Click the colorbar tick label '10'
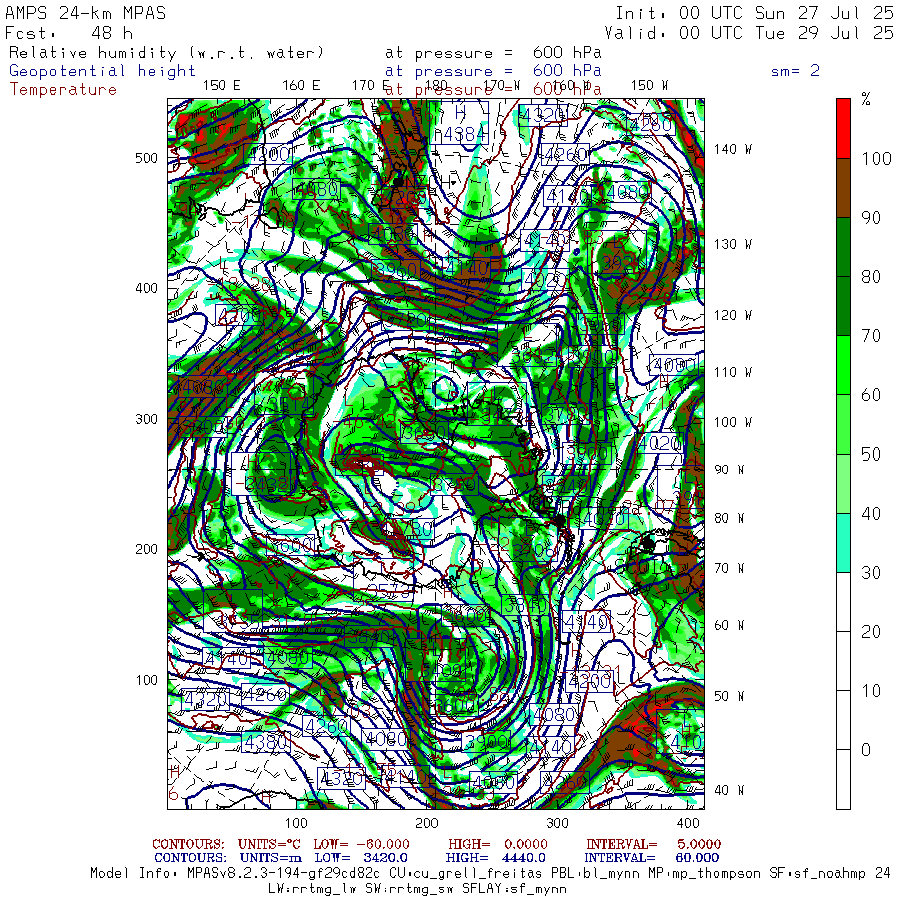 point(871,690)
